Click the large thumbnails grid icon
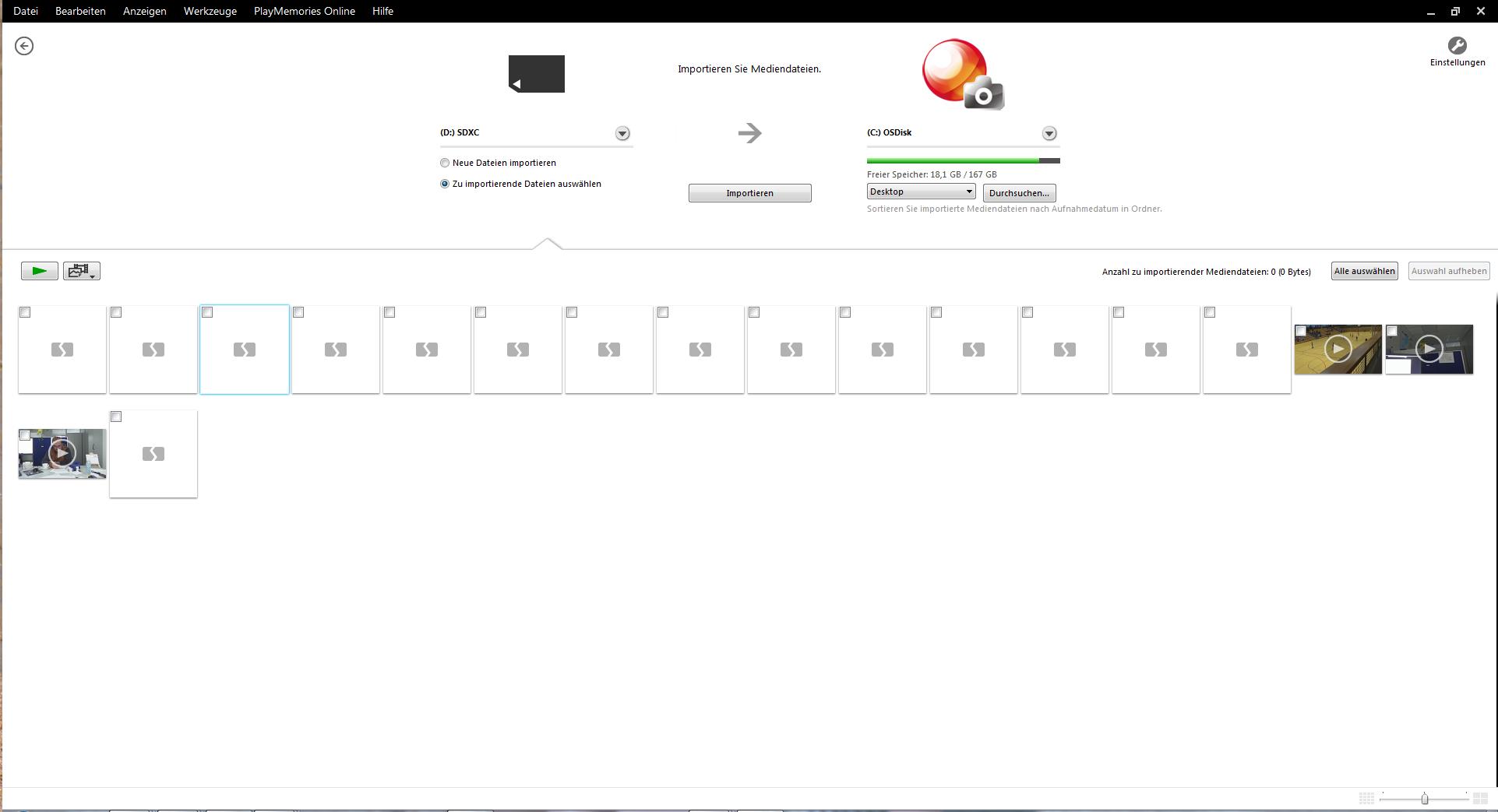This screenshot has height=812, width=1498. coord(1480,799)
